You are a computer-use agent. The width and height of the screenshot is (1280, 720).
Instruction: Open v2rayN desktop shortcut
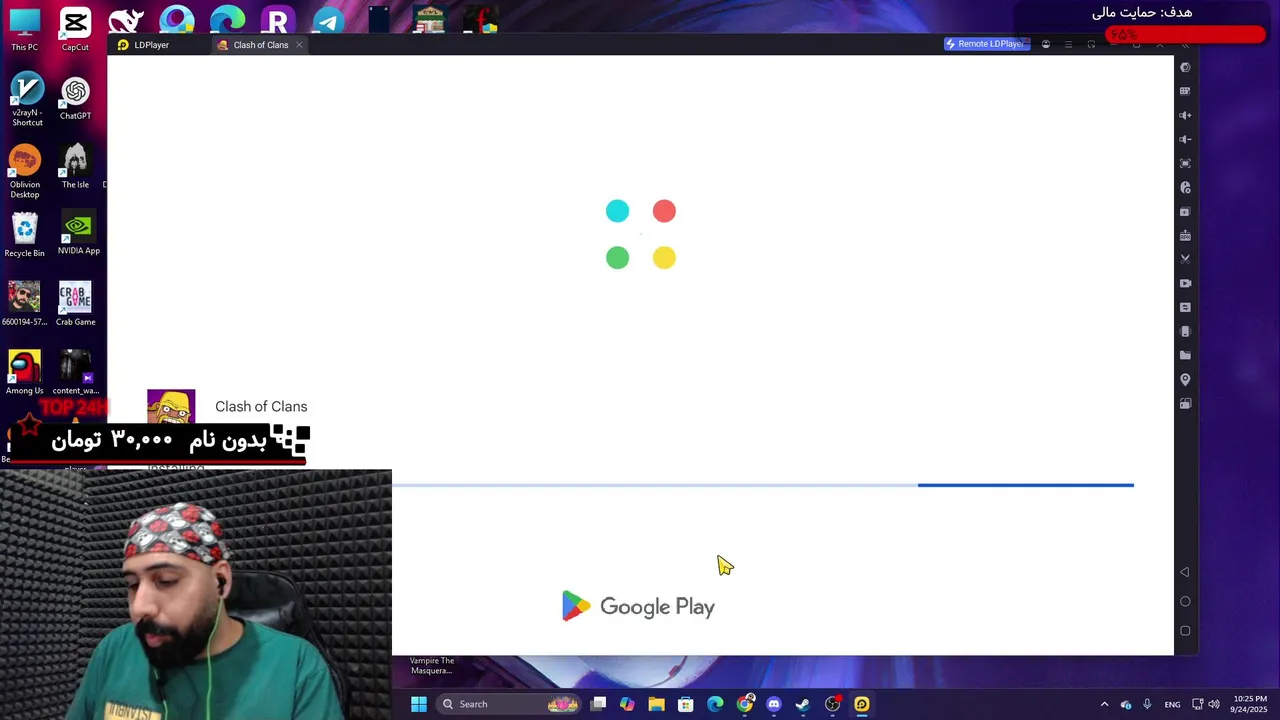[27, 99]
